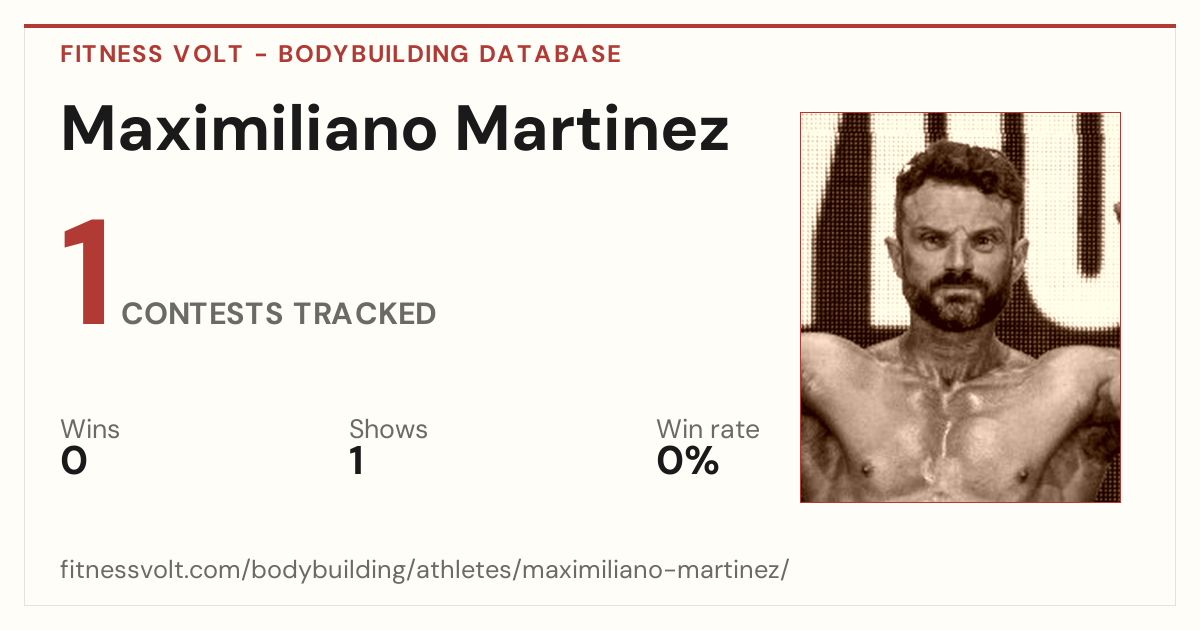
Task: Click the 0% win rate value
Action: point(688,461)
